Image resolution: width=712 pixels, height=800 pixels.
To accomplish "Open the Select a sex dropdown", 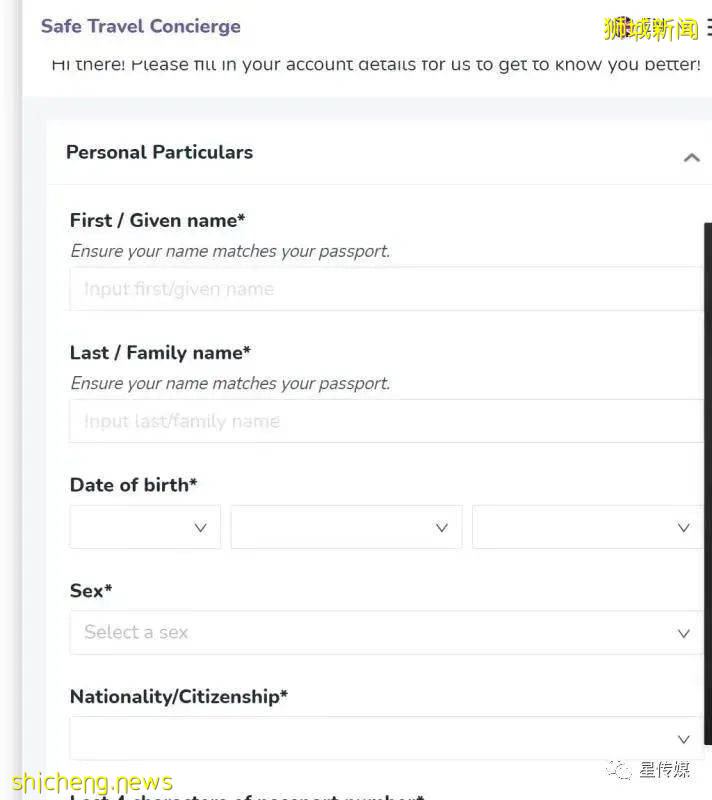I will point(386,633).
